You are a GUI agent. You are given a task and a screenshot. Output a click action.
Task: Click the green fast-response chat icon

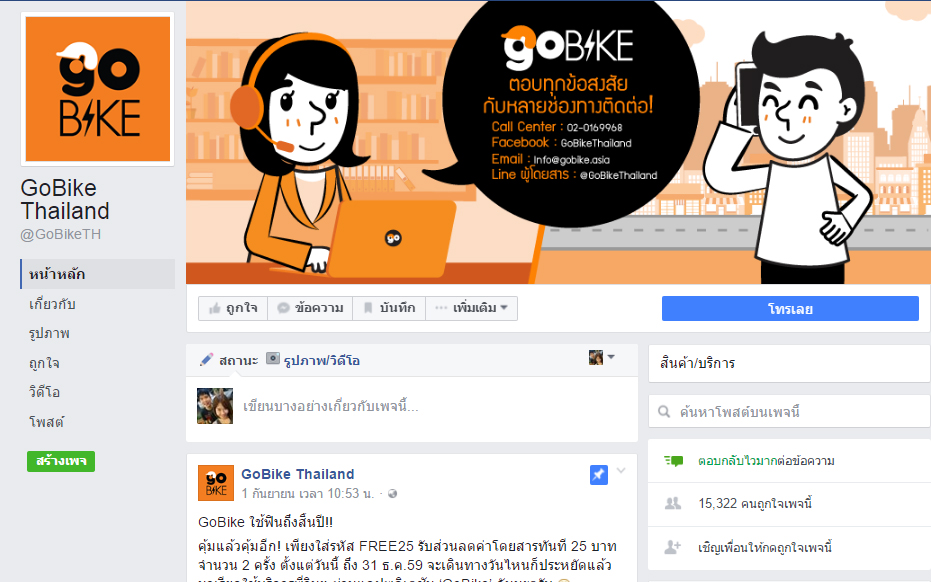click(673, 461)
